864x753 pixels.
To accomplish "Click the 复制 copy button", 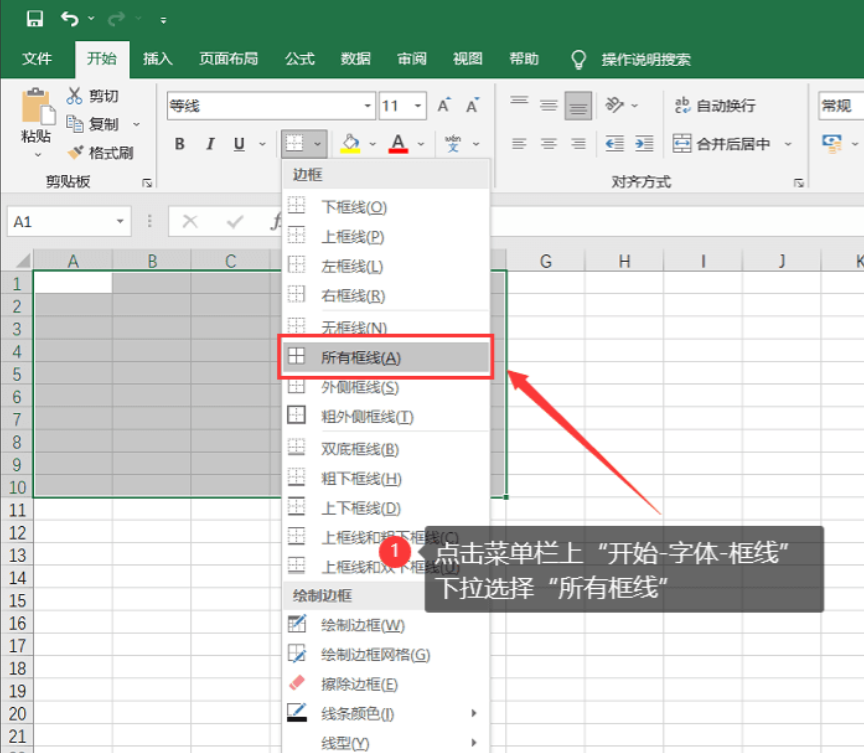I will [92, 124].
